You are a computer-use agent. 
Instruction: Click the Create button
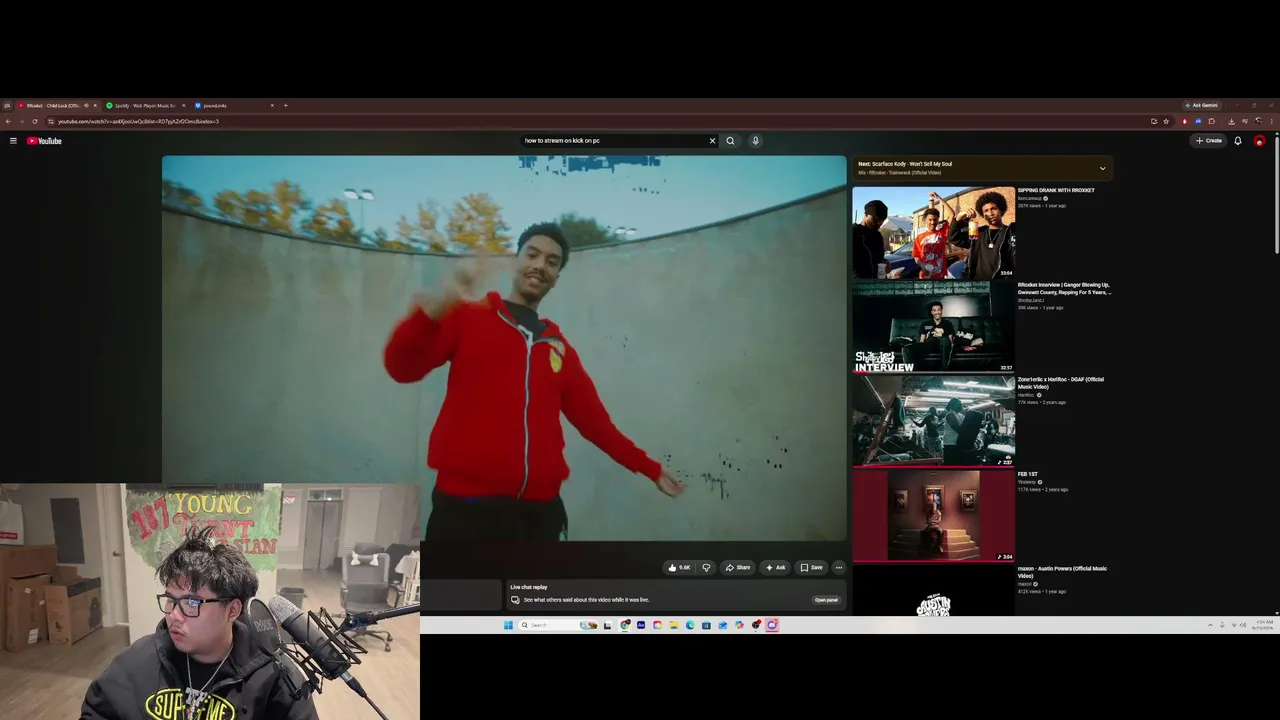click(1209, 141)
